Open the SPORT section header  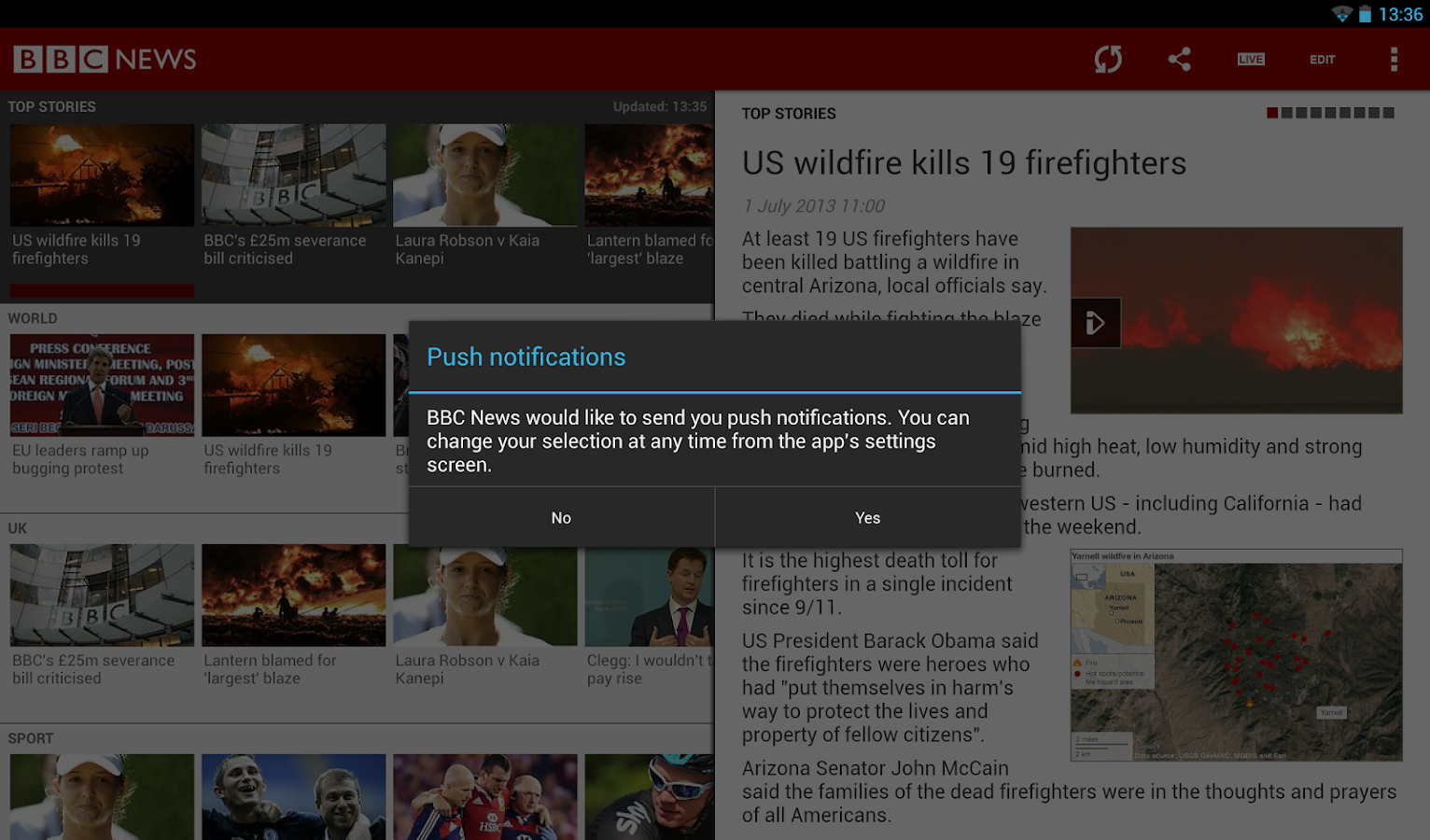[31, 738]
